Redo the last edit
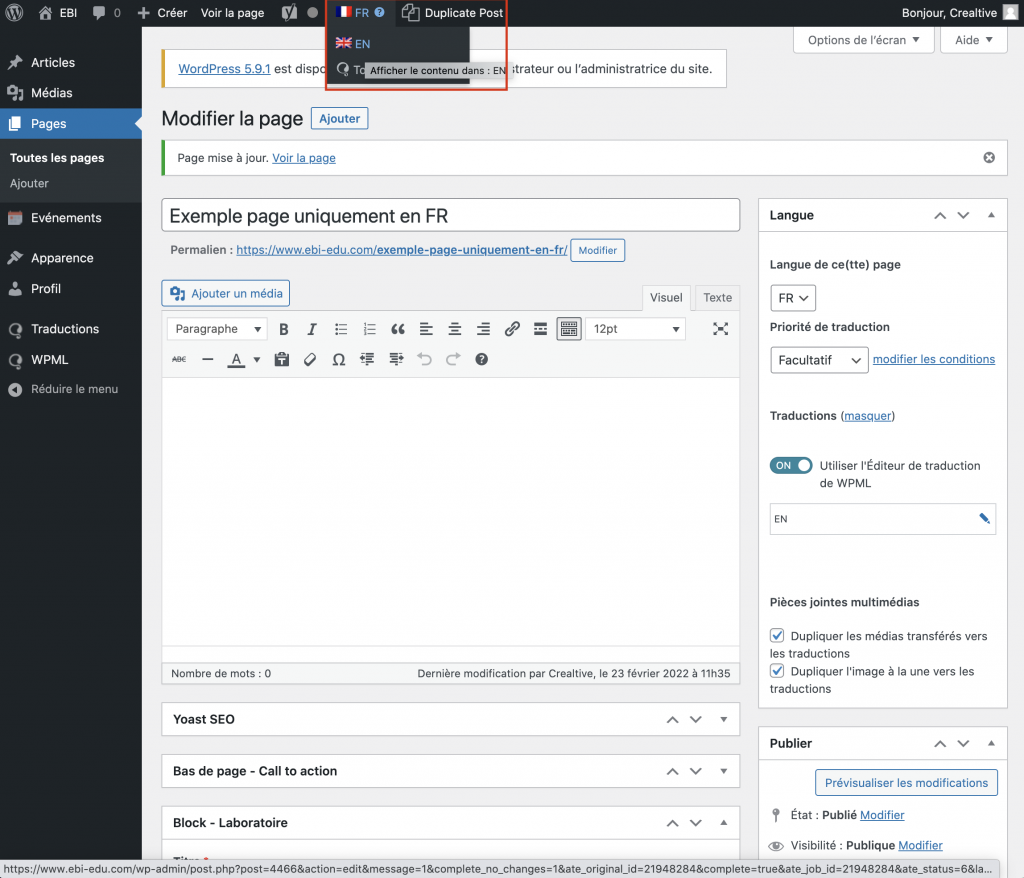This screenshot has height=878, width=1024. click(x=453, y=359)
